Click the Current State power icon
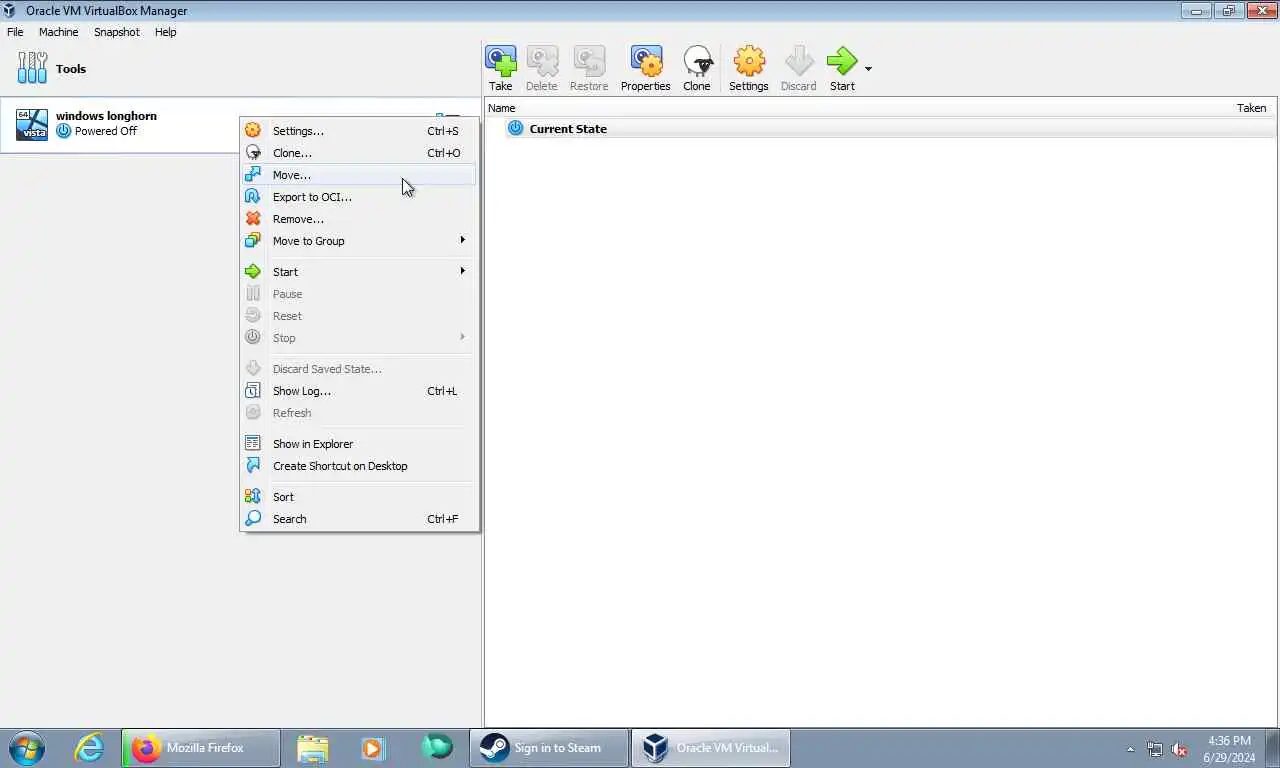The width and height of the screenshot is (1280, 768). (515, 128)
